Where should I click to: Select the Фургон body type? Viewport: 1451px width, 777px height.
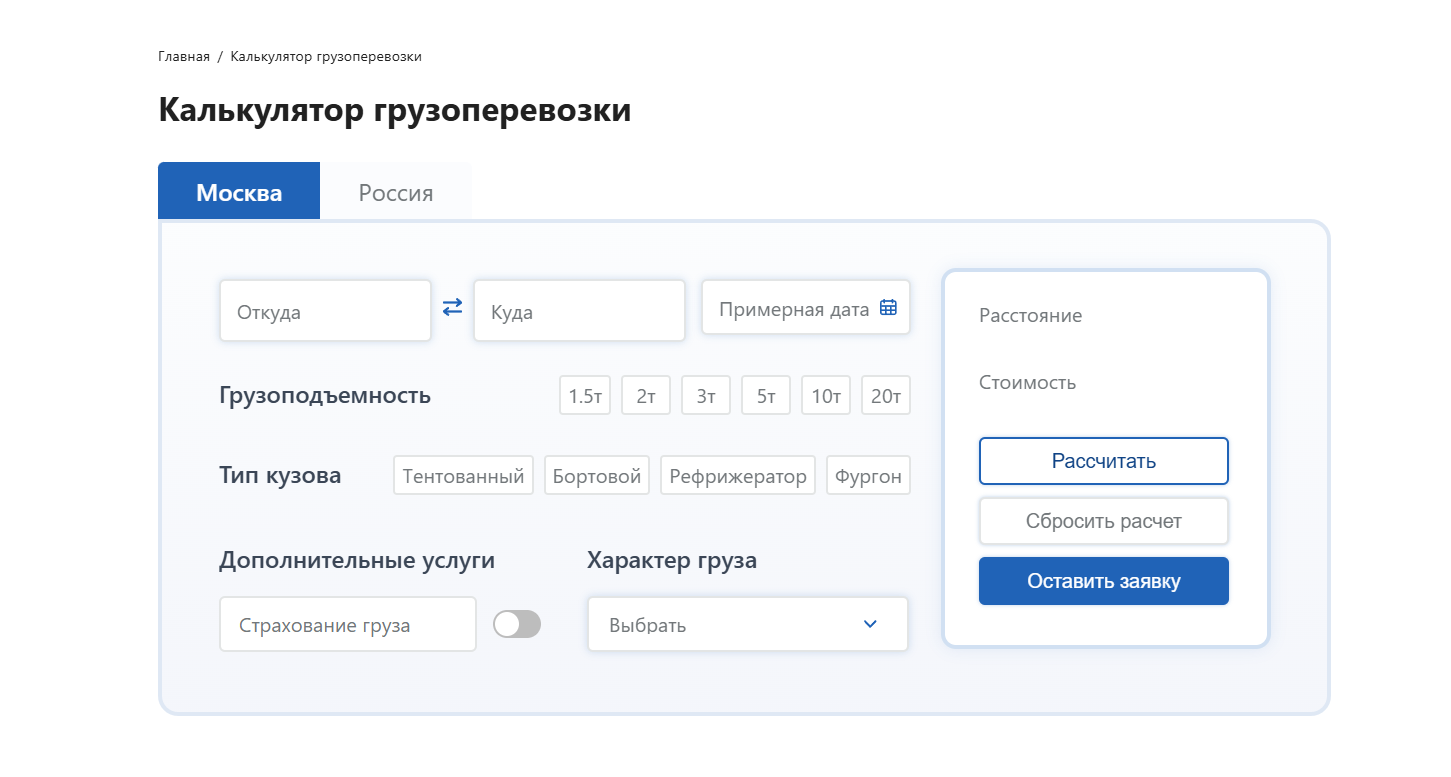coord(868,476)
